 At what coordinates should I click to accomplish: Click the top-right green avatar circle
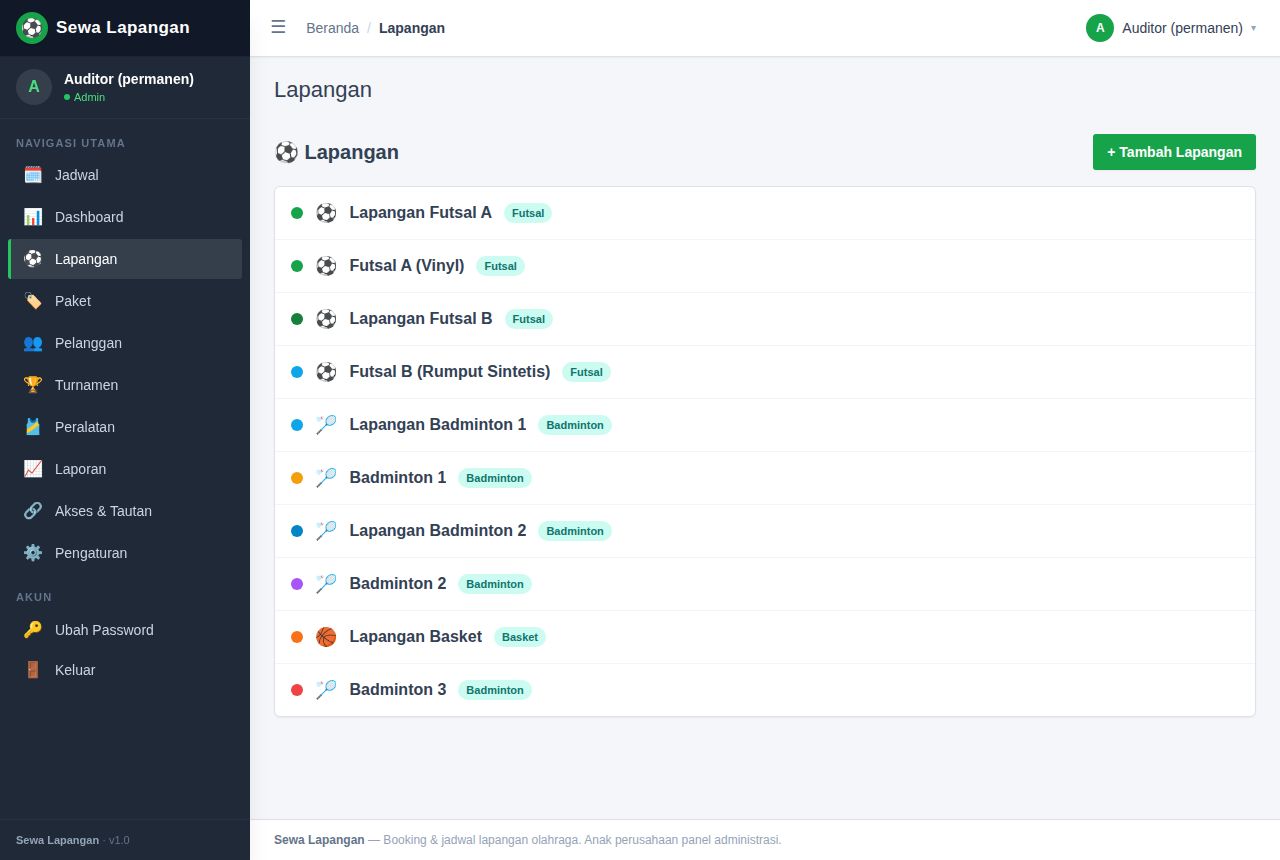tap(1100, 28)
